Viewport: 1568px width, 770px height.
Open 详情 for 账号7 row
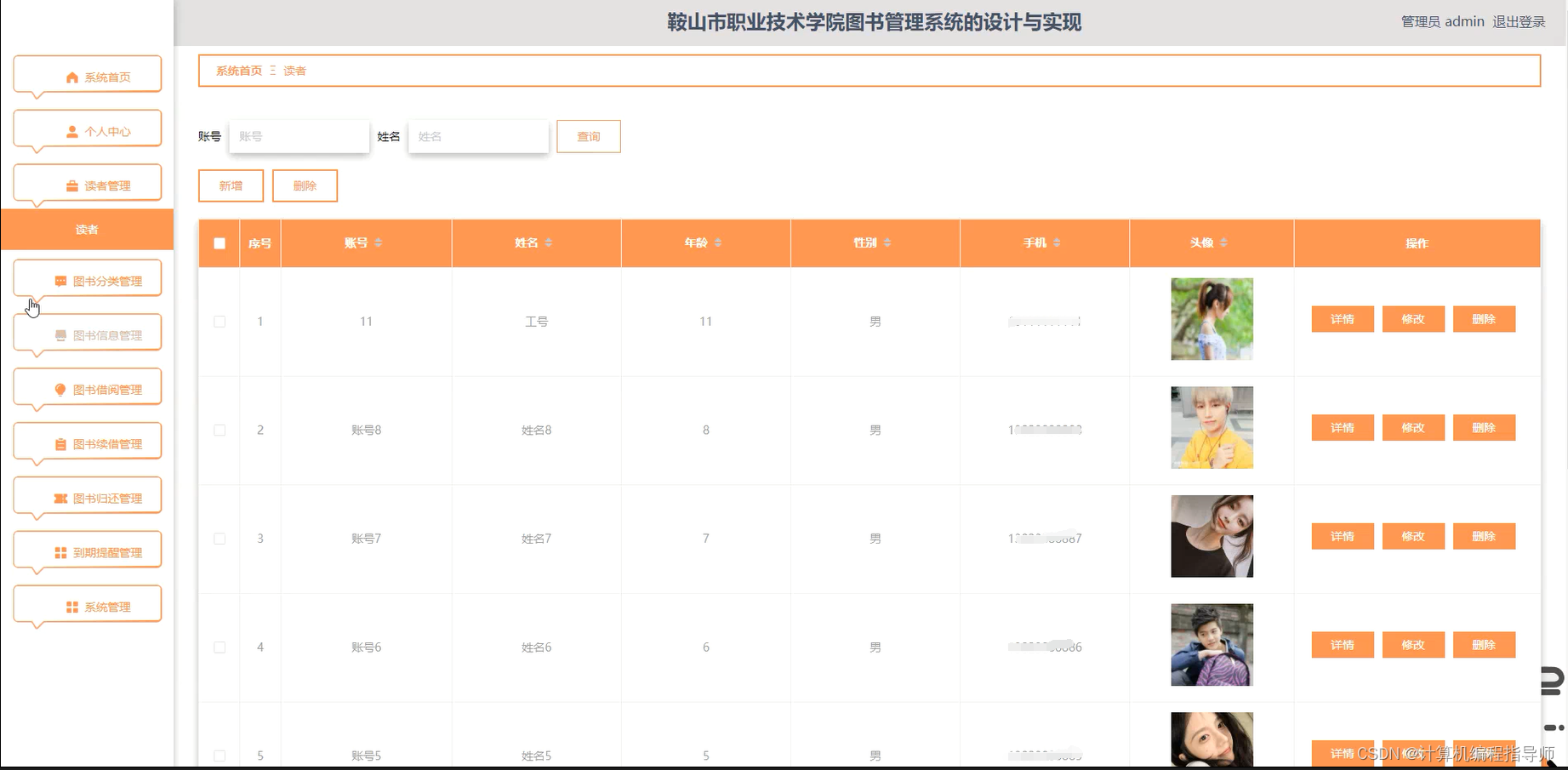coord(1343,536)
